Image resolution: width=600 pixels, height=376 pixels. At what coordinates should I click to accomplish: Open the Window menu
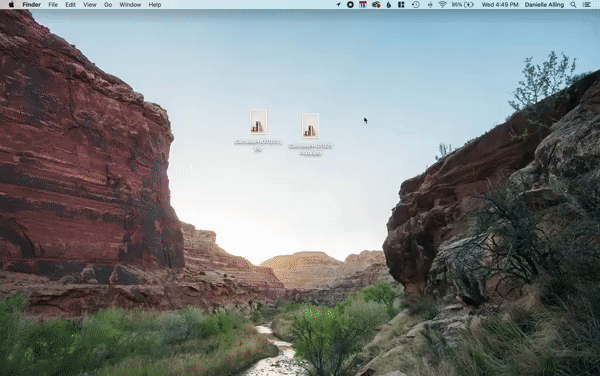click(130, 5)
